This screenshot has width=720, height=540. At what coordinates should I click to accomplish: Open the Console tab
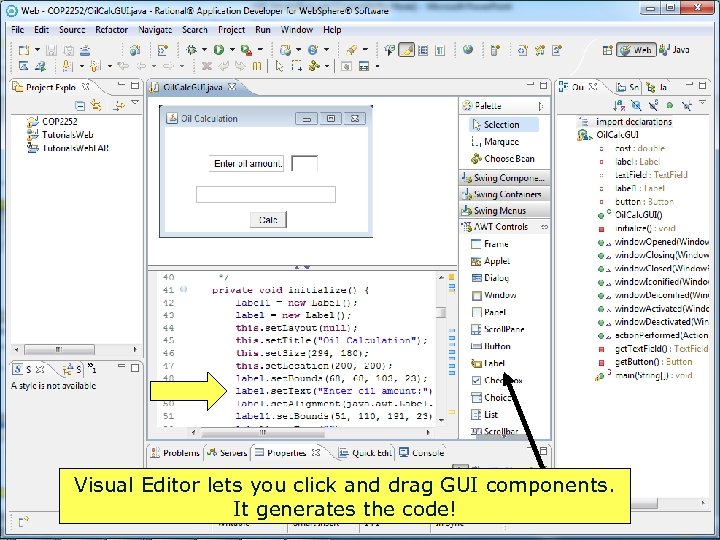[422, 453]
